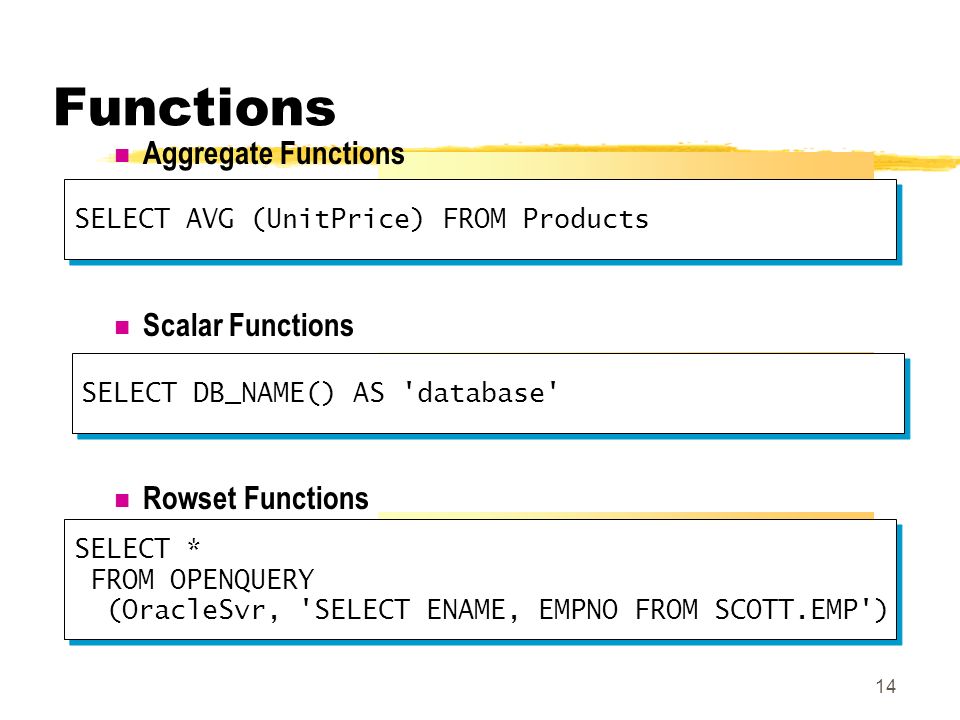Click the DB_NAME() function text
This screenshot has height=720, width=960.
(x=263, y=393)
